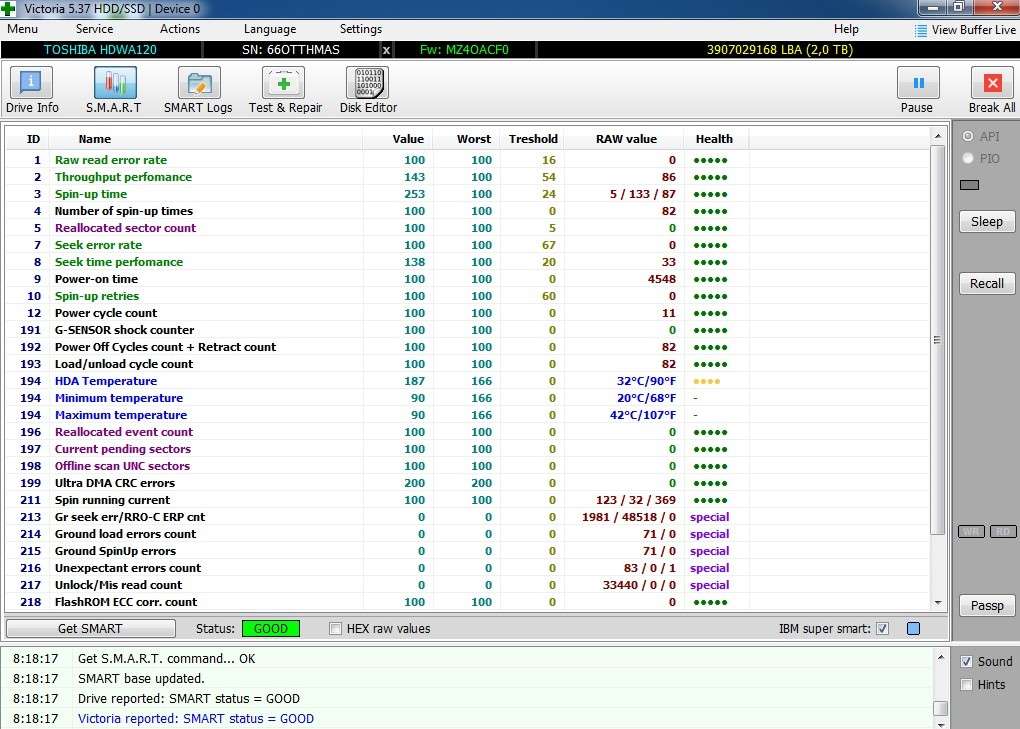The height and width of the screenshot is (729, 1020).
Task: Enable HEX raw values checkbox
Action: [336, 629]
